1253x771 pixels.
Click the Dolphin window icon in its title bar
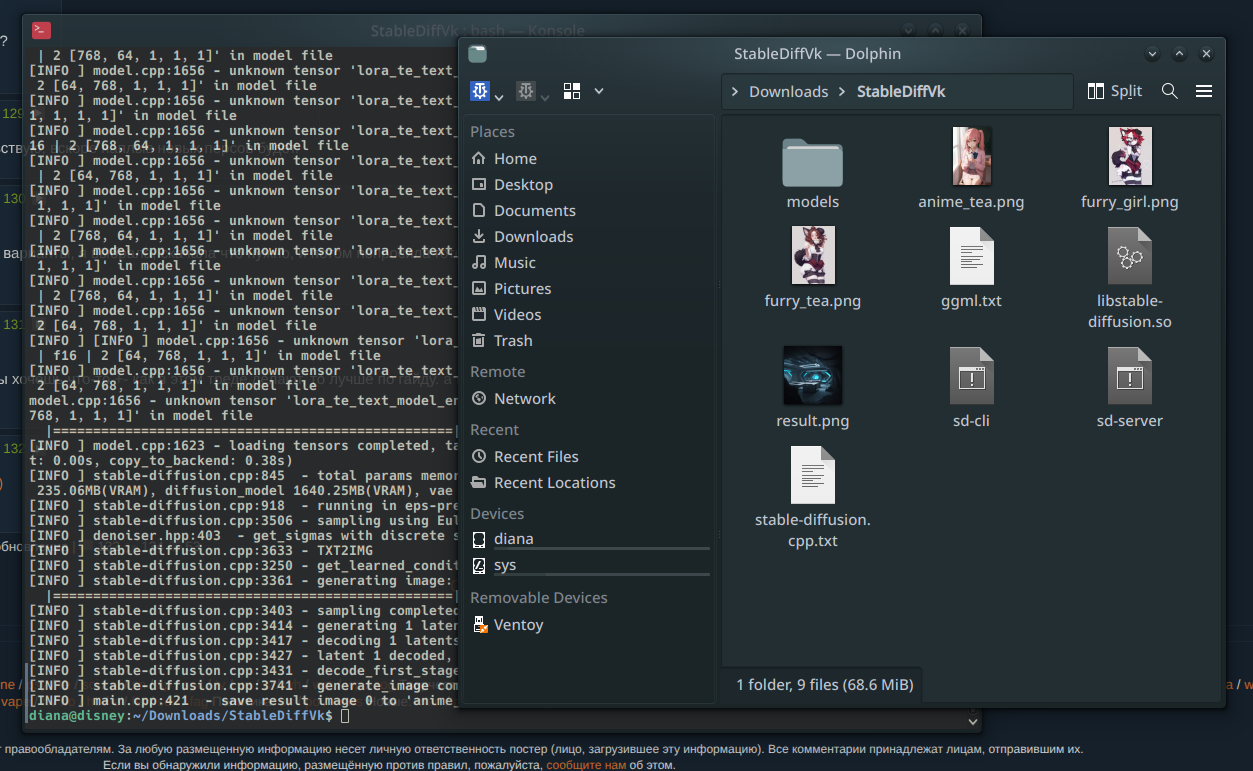[x=477, y=54]
